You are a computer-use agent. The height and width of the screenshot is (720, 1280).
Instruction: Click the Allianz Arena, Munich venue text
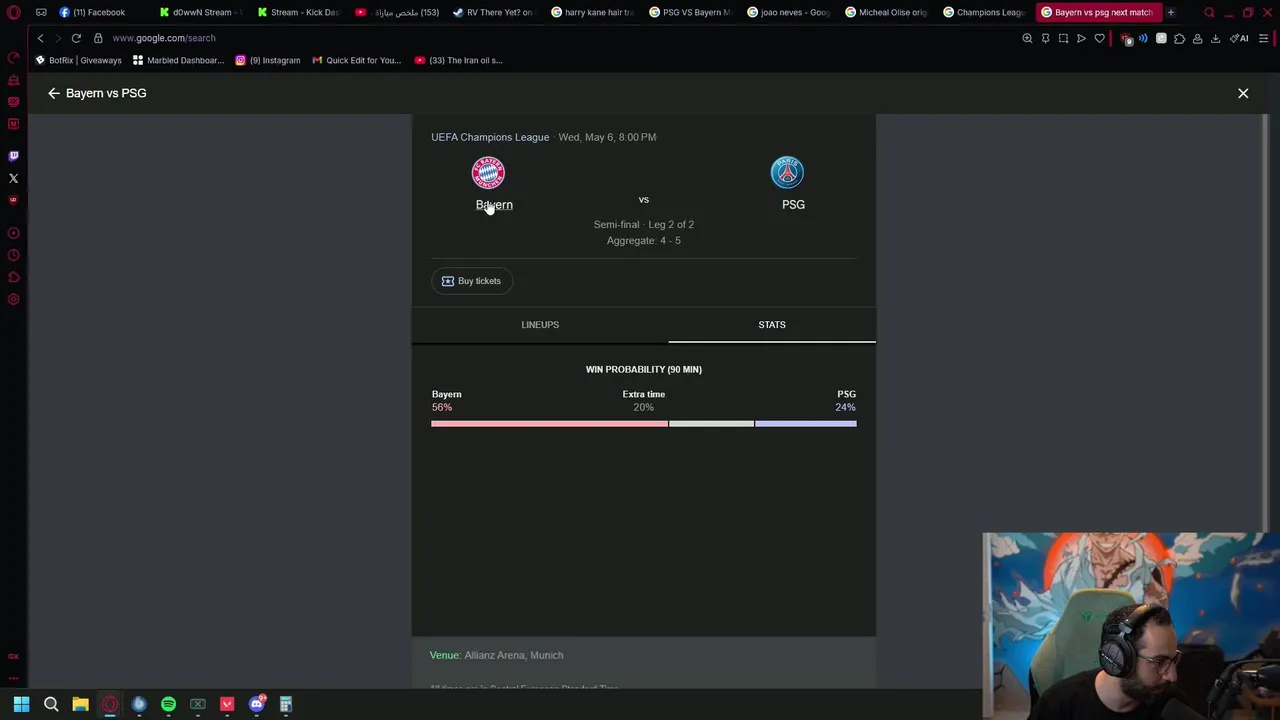click(514, 655)
